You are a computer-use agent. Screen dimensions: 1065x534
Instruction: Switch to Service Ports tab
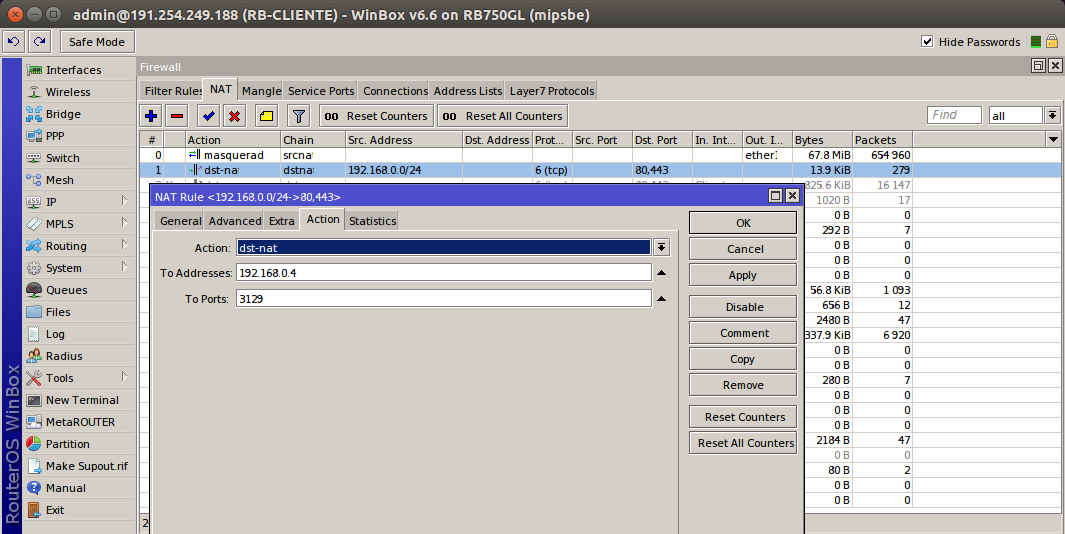tap(321, 91)
